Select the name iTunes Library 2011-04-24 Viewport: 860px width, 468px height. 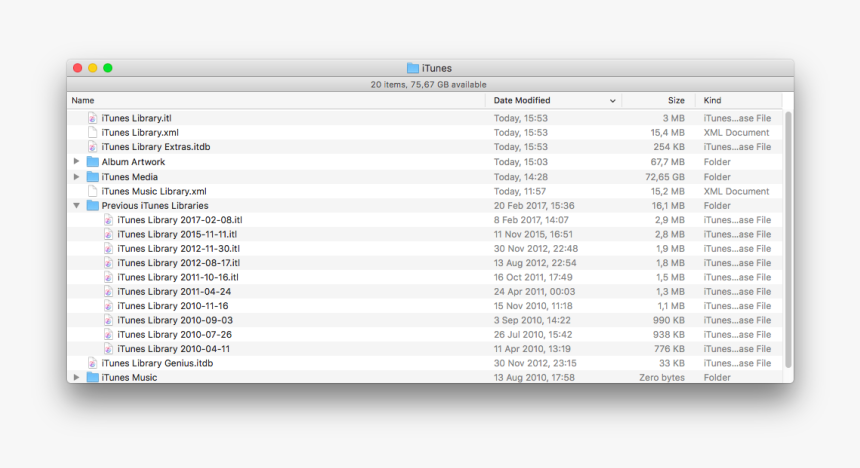(x=174, y=291)
